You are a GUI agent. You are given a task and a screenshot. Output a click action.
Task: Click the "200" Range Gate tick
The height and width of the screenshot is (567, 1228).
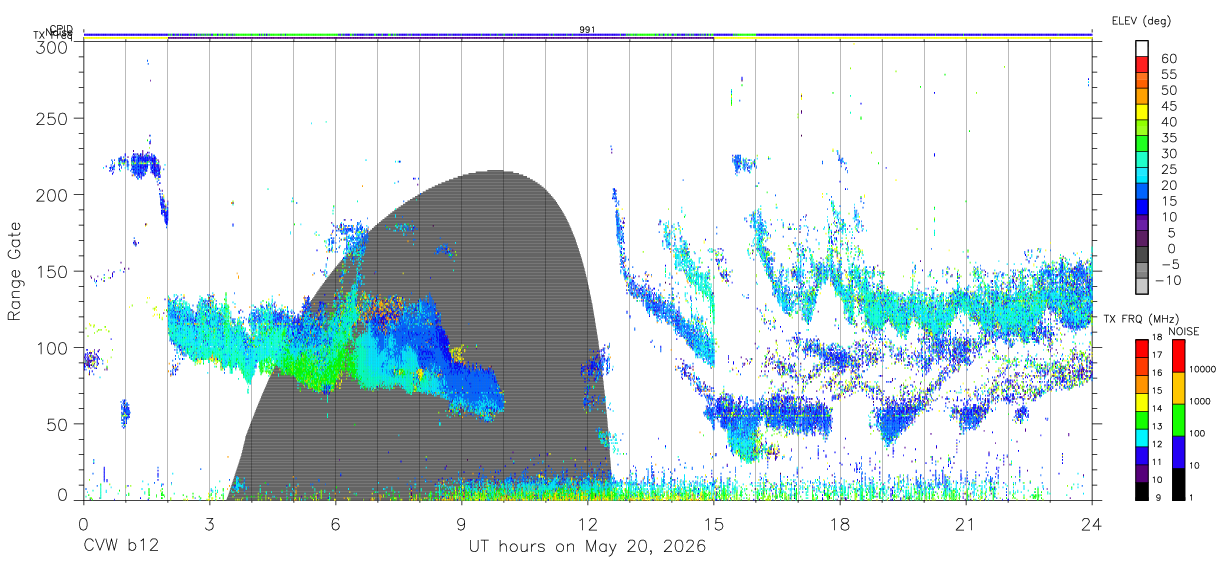point(50,194)
